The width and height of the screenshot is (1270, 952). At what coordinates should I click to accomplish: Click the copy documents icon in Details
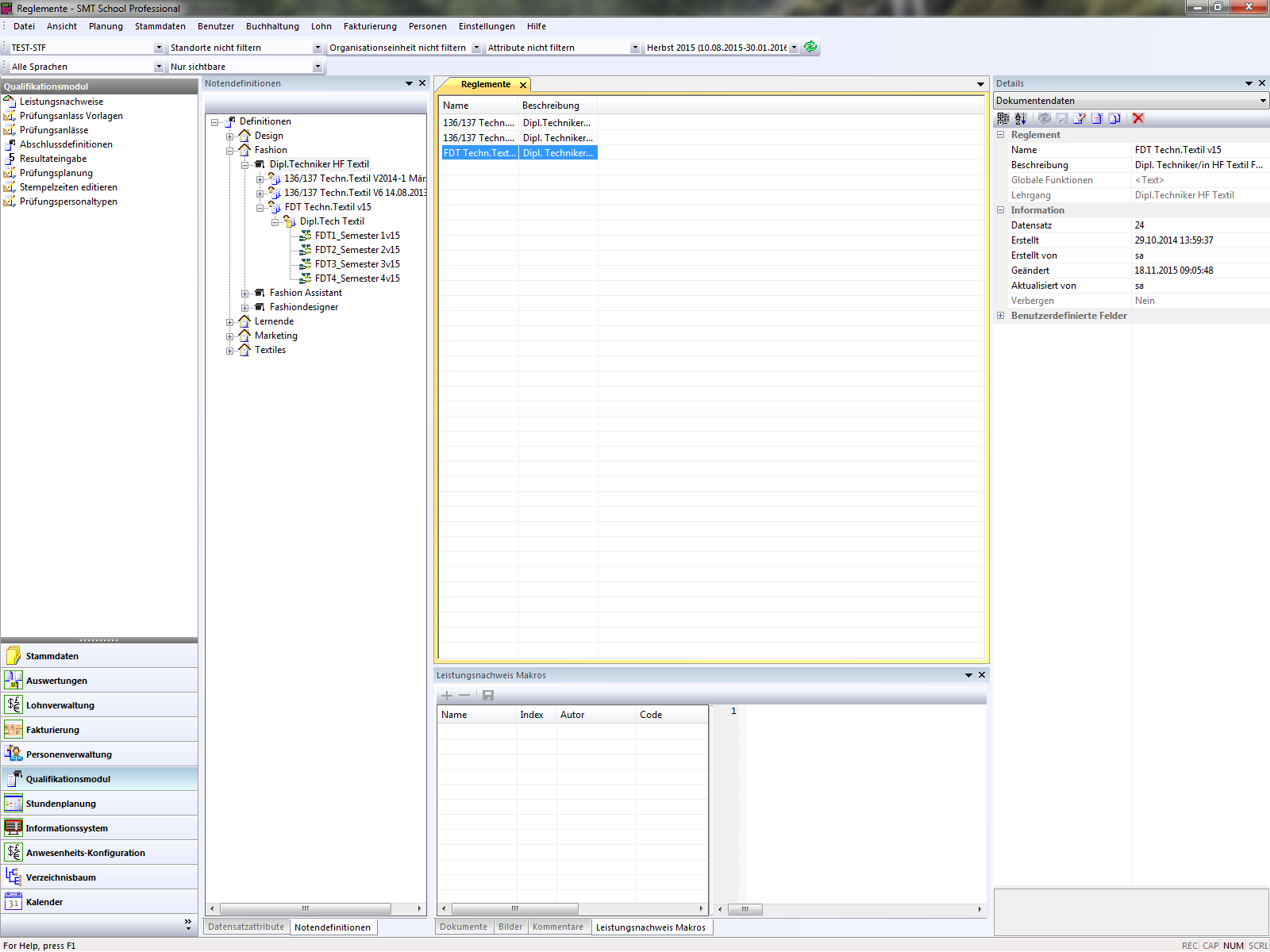1114,118
